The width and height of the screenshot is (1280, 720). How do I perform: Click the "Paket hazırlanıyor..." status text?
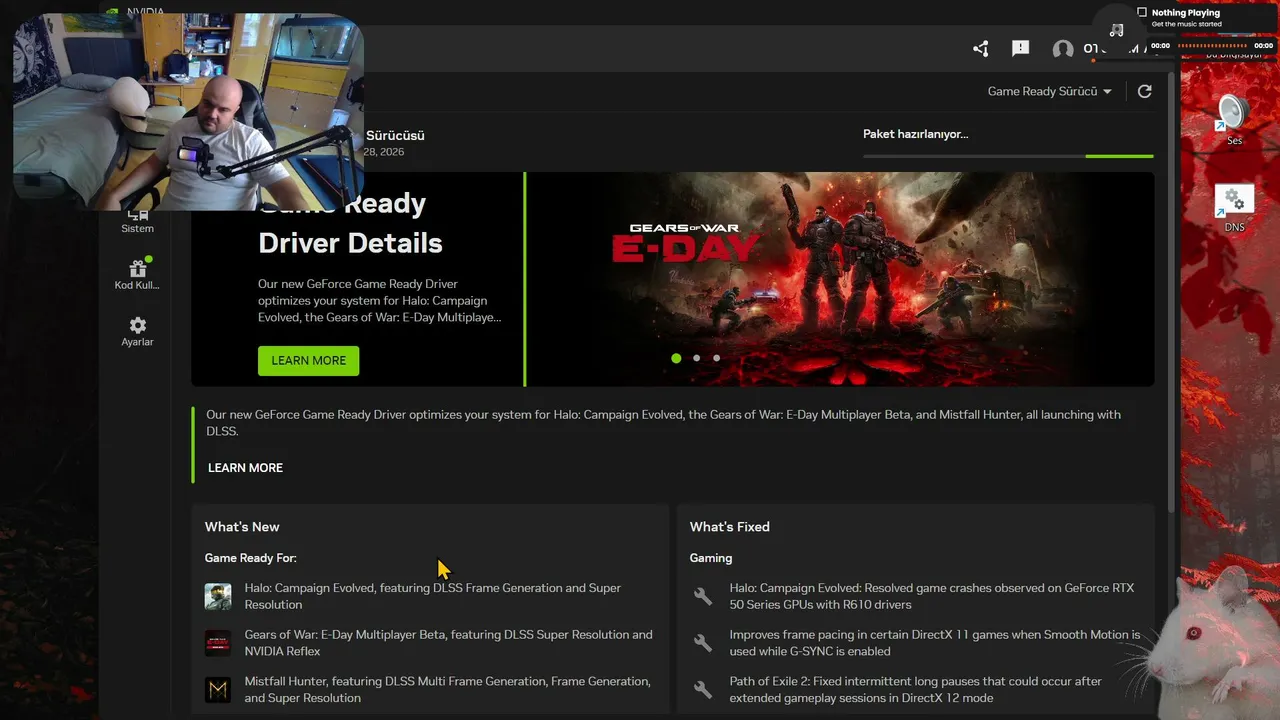[916, 134]
